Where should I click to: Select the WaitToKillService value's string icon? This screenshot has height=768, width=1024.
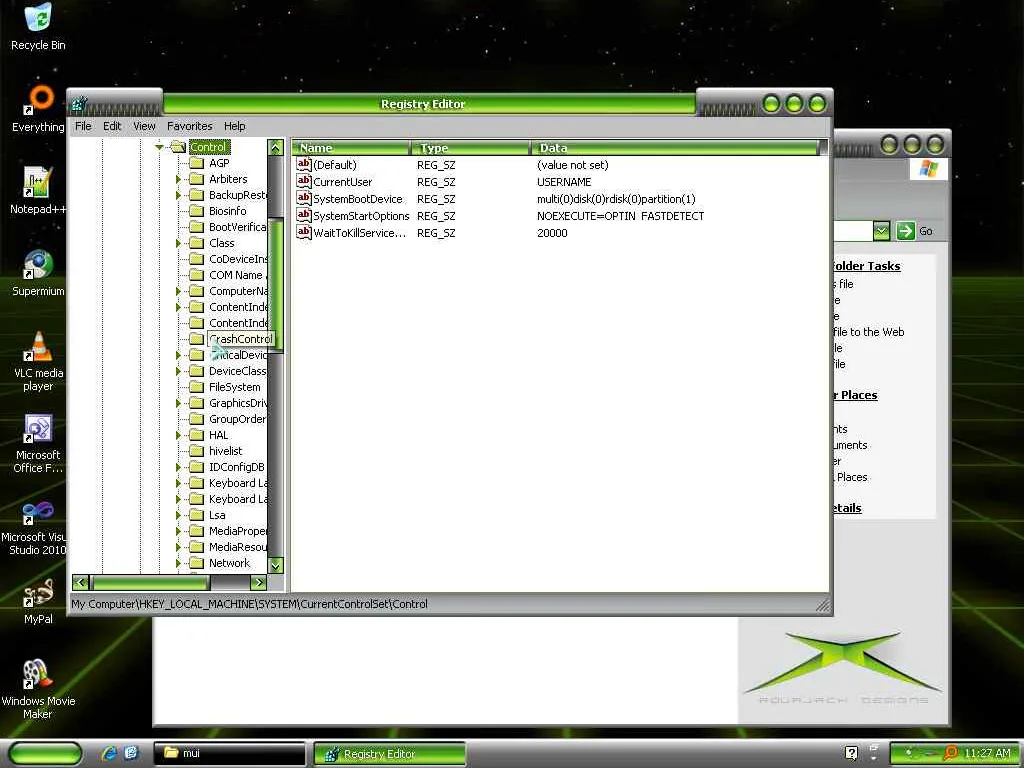pos(304,232)
